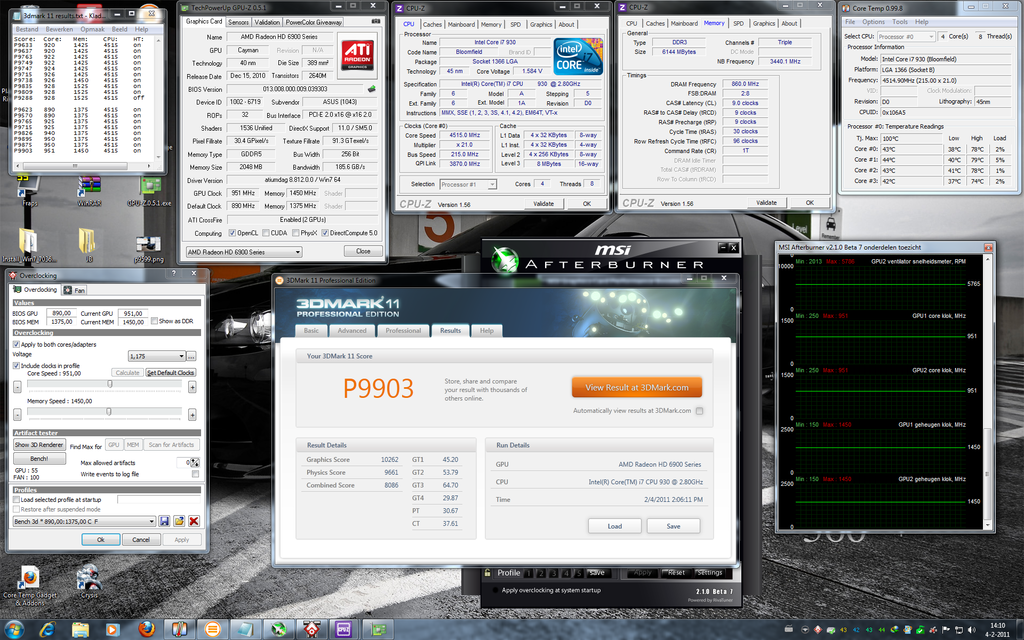
Task: Select the Fan tab icon in Overclocking tool
Action: pyautogui.click(x=67, y=289)
